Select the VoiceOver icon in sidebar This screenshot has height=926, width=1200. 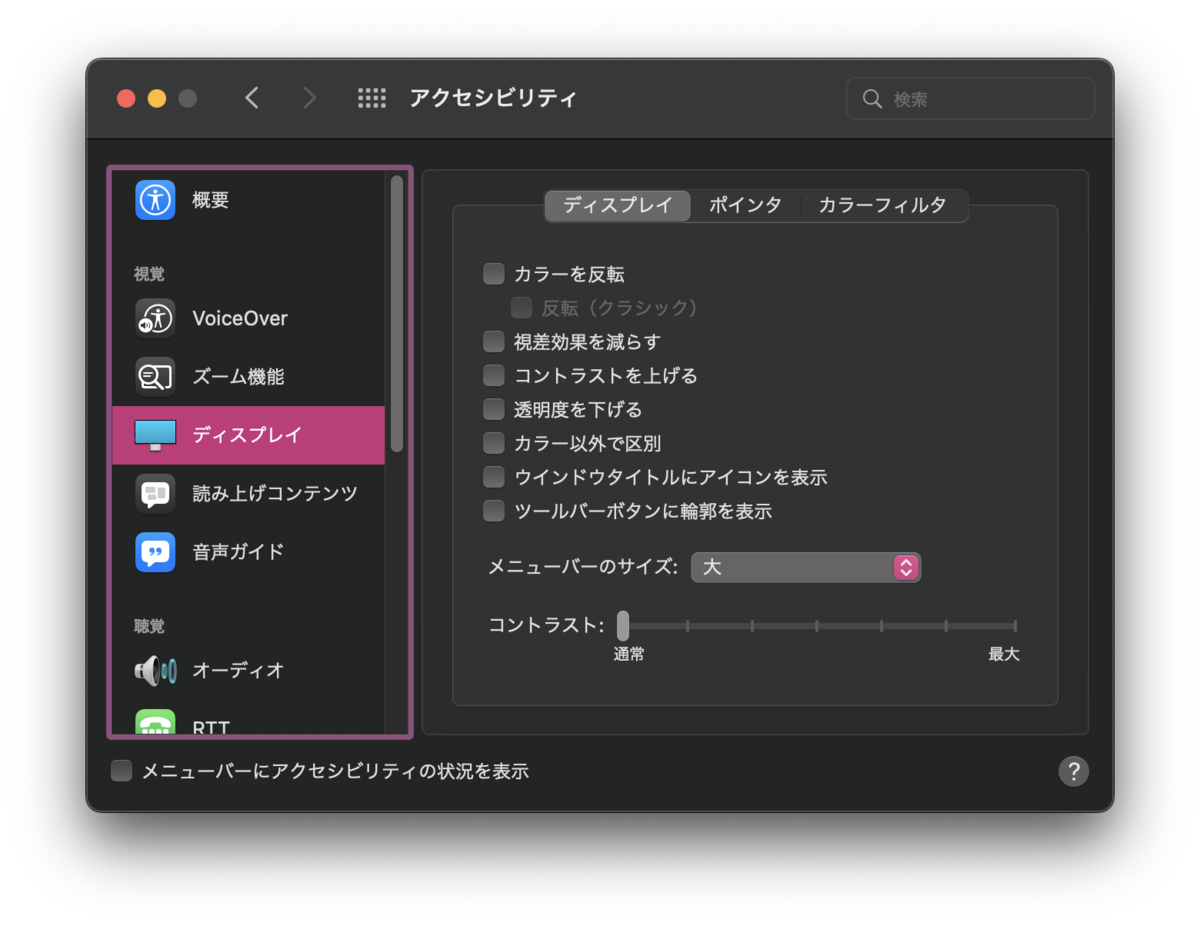155,318
